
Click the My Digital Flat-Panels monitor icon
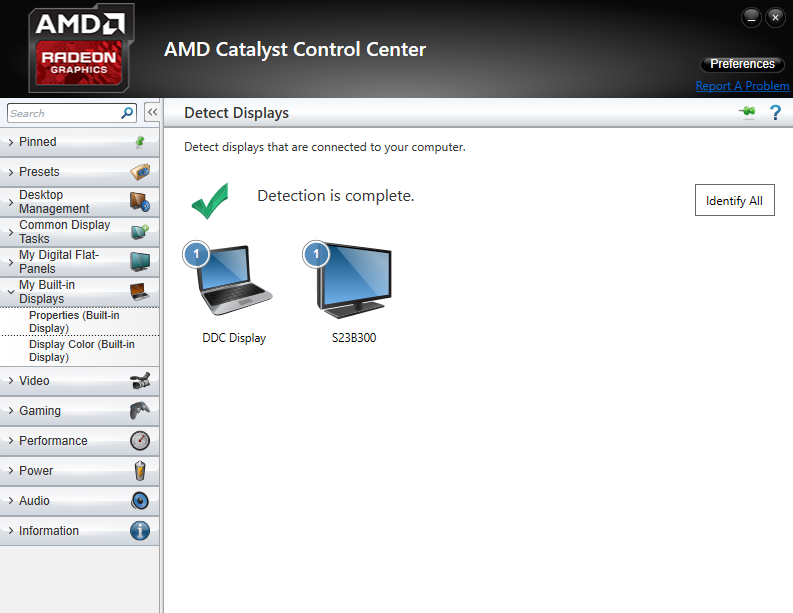(x=140, y=261)
